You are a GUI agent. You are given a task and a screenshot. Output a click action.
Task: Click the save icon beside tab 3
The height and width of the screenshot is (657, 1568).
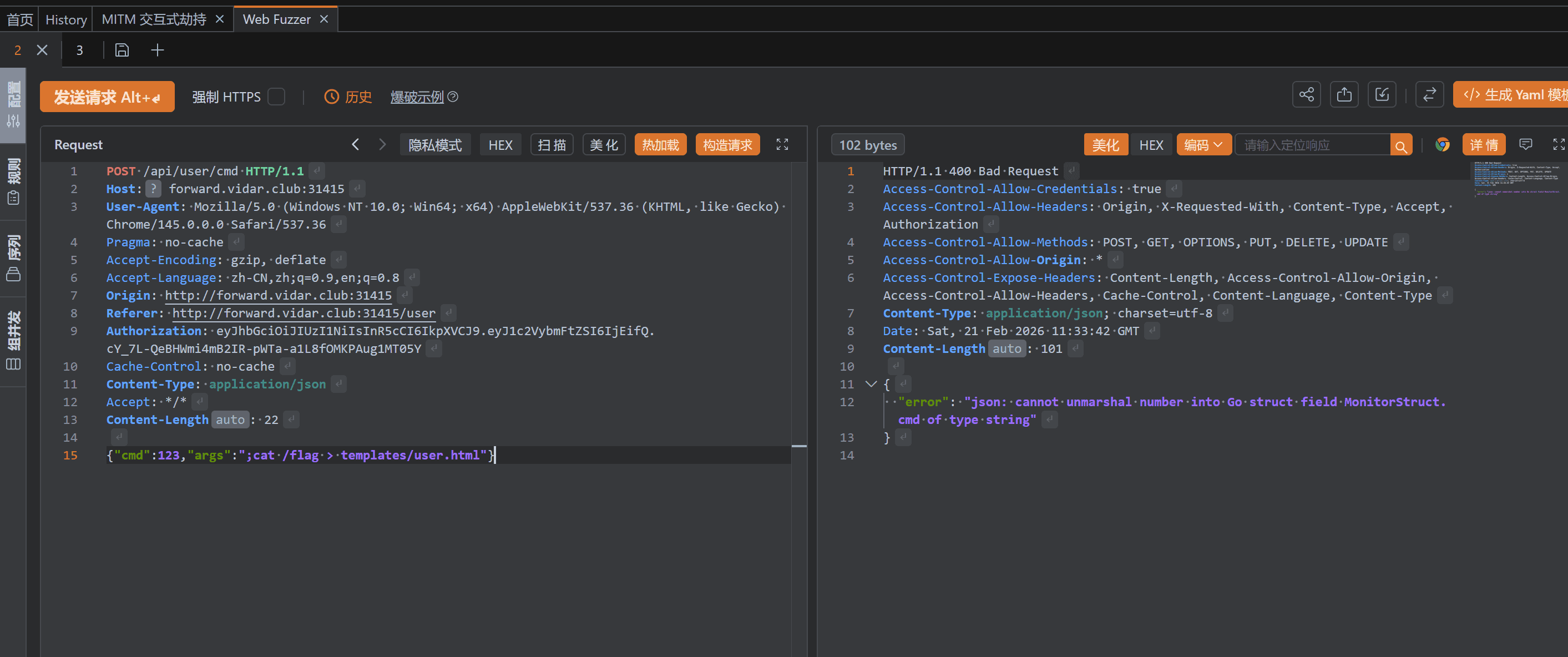(122, 50)
